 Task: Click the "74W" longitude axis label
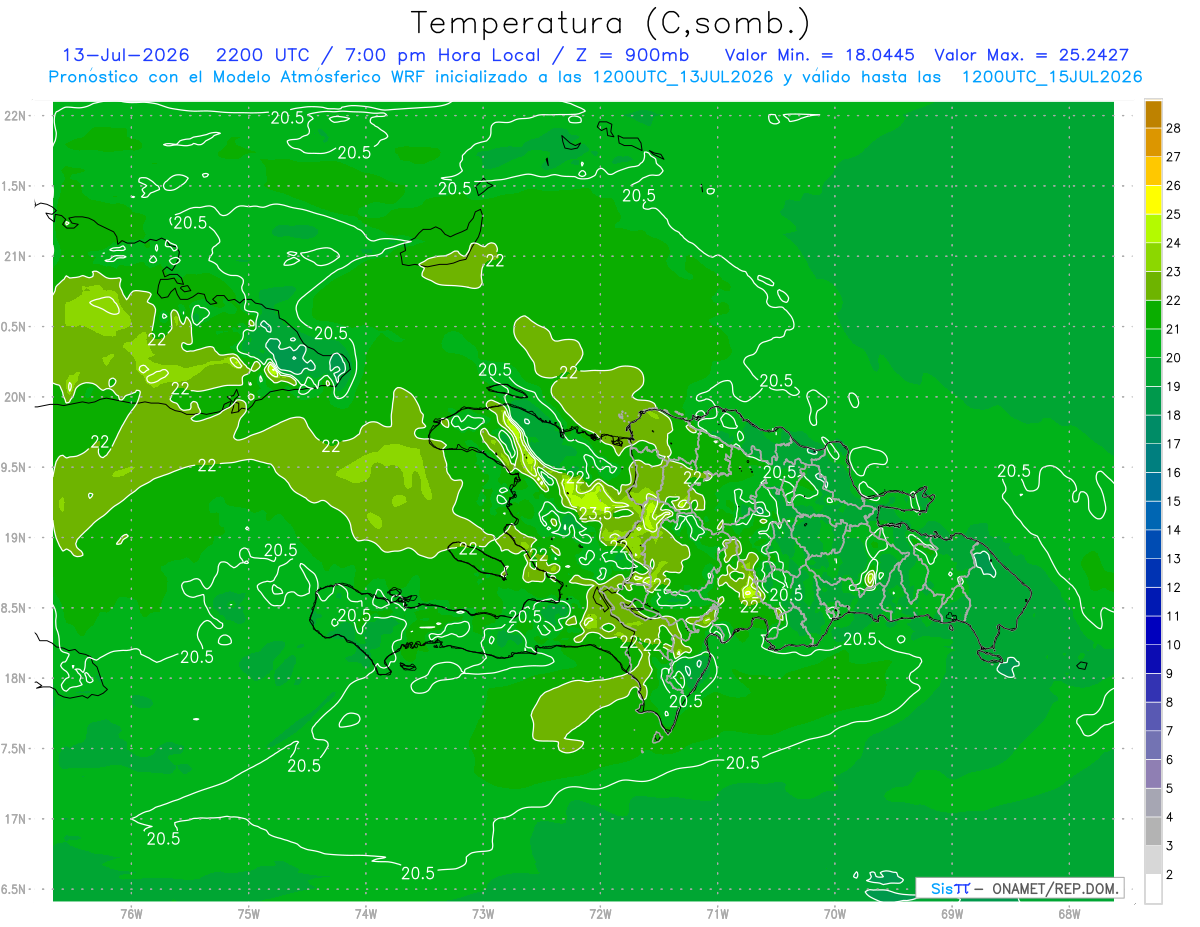click(366, 914)
